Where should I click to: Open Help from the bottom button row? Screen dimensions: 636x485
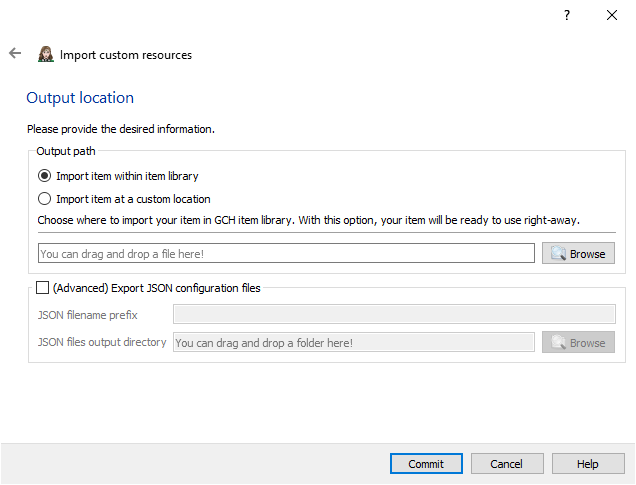pos(588,464)
